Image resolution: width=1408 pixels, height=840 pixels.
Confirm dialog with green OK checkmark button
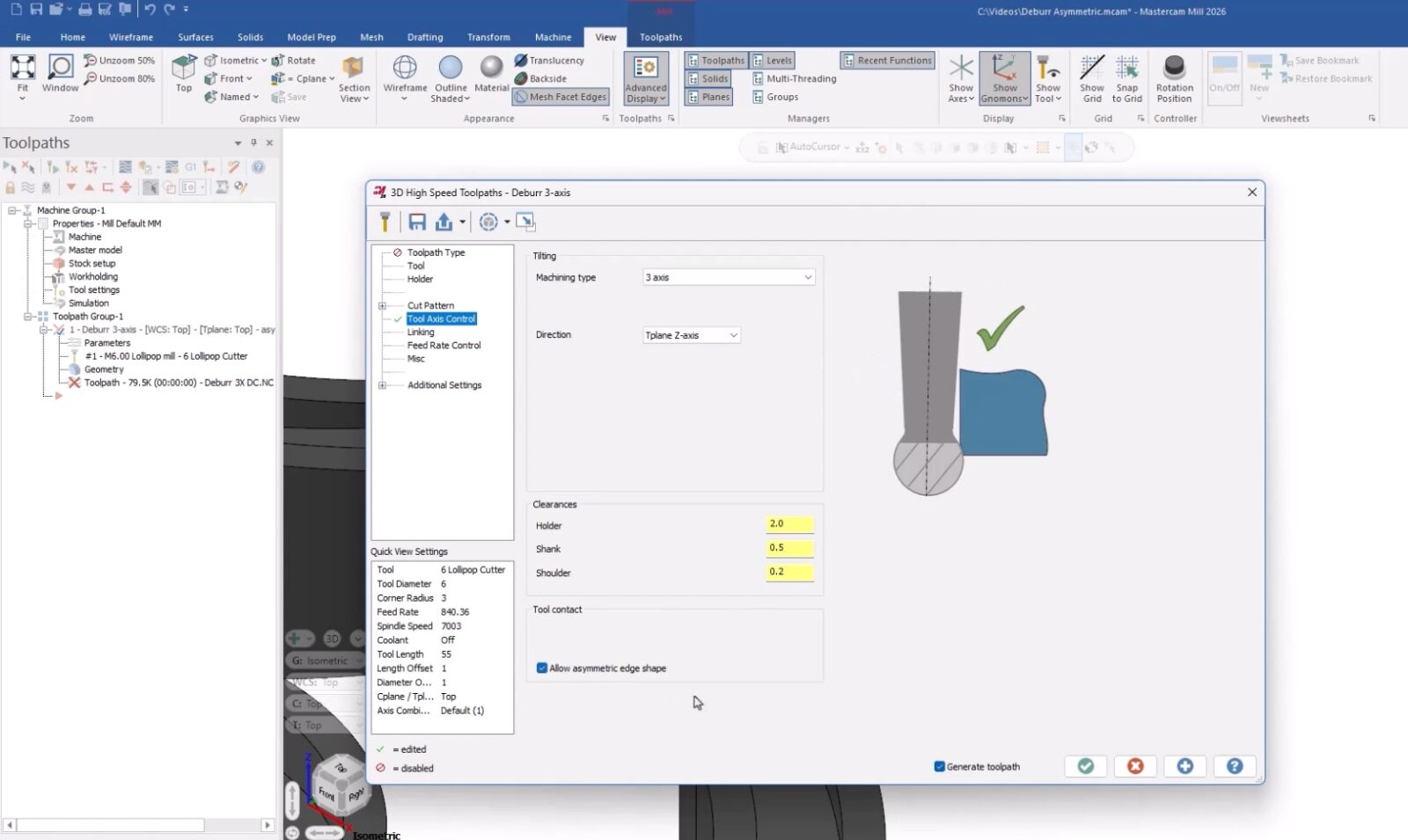pos(1085,766)
